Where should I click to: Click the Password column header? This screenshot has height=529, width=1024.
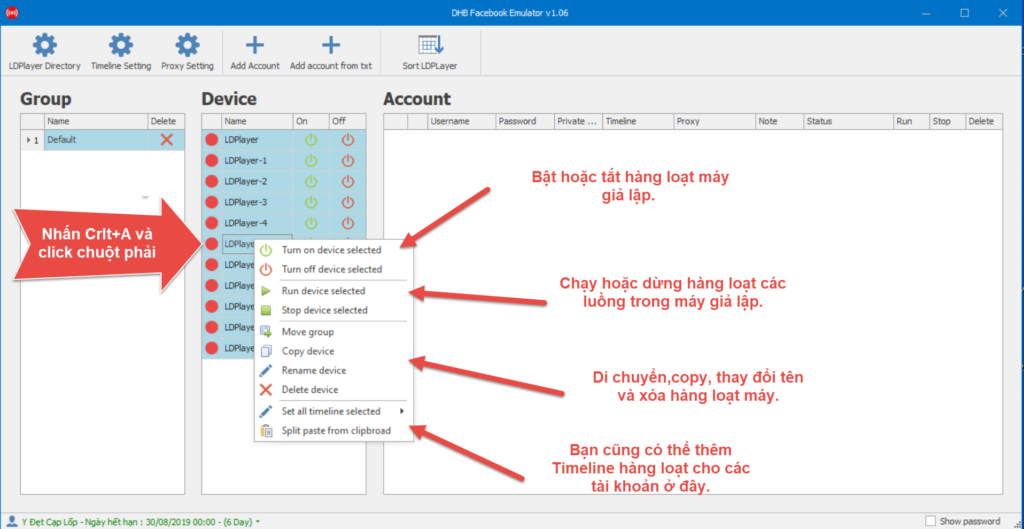(x=525, y=121)
